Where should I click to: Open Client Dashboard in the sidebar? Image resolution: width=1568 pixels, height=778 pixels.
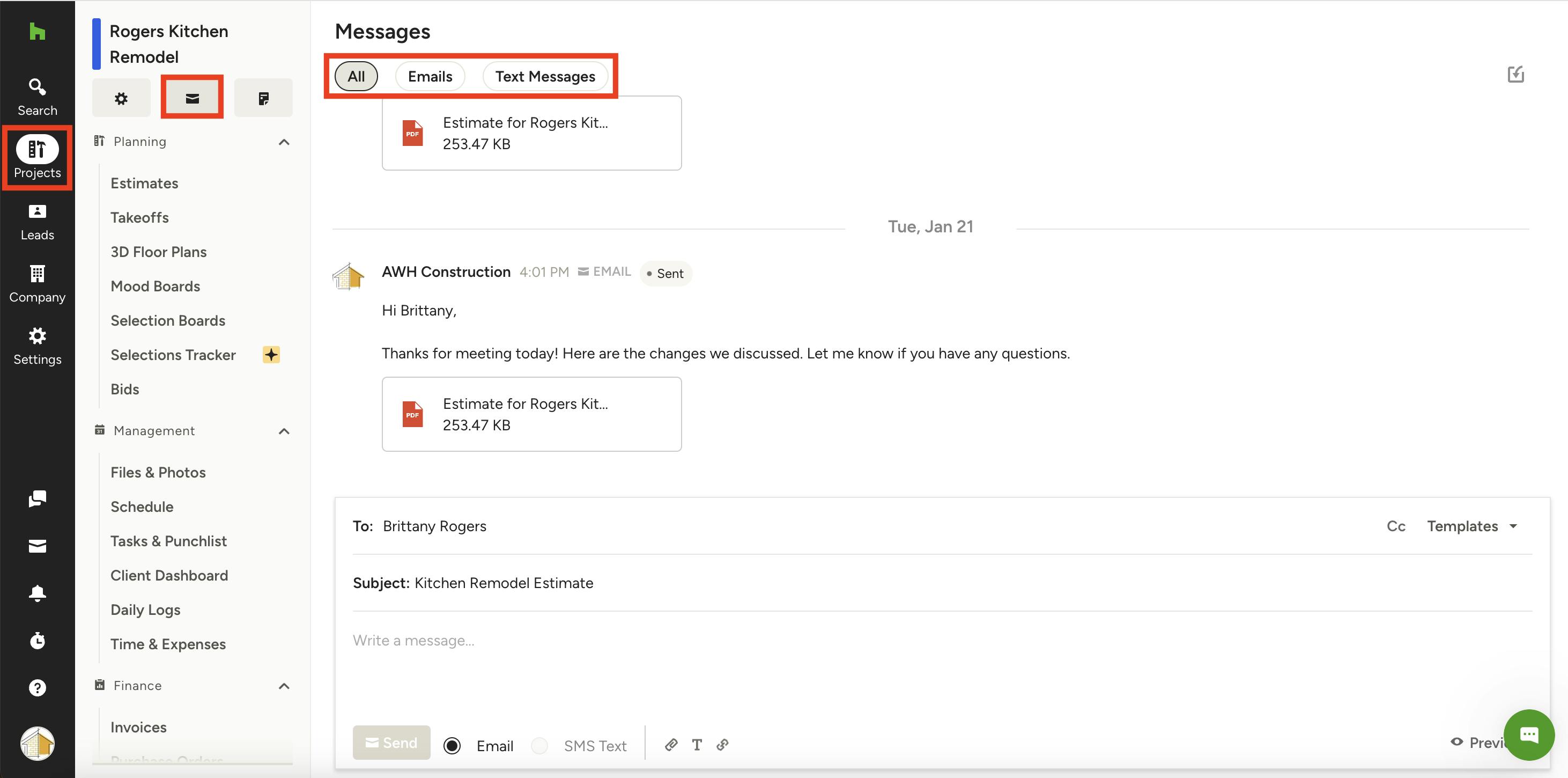click(169, 575)
